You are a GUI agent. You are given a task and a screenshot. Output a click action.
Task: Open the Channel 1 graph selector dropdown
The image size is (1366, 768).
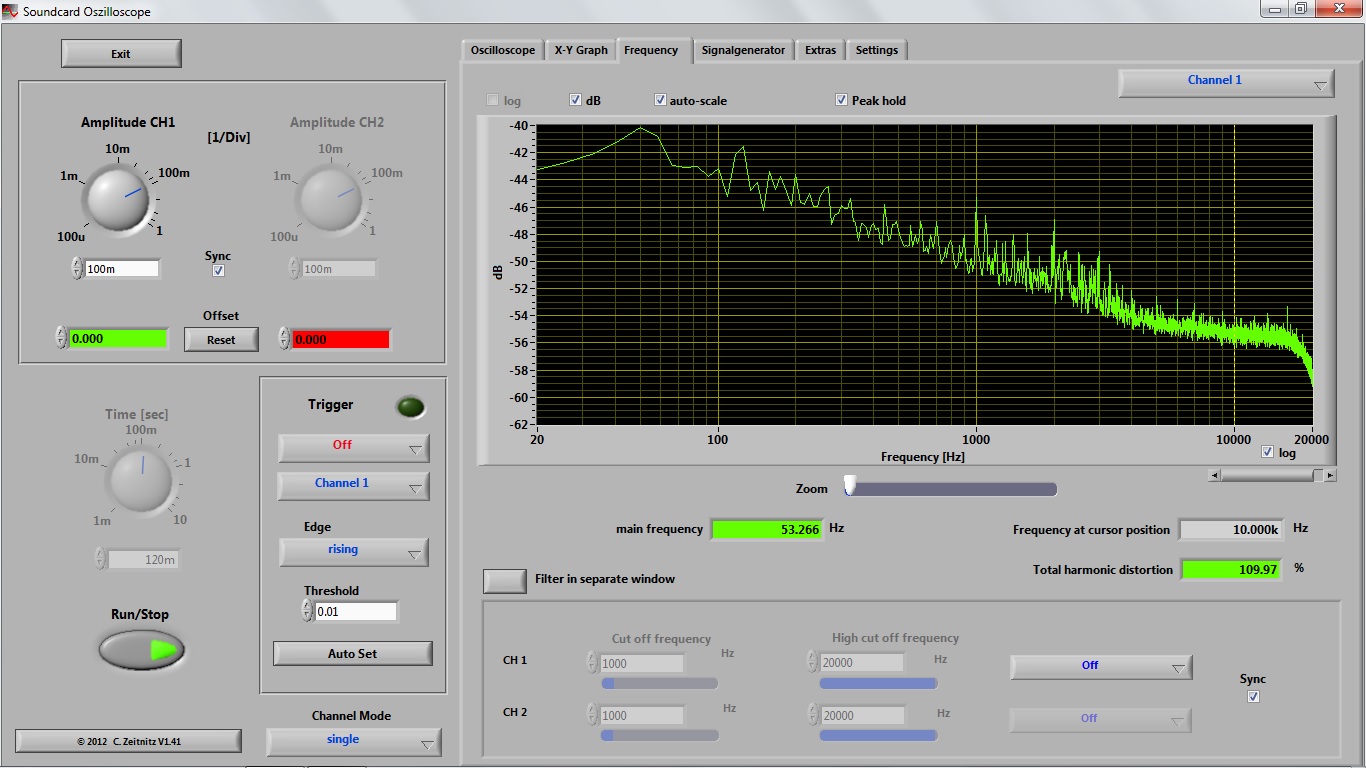1226,83
